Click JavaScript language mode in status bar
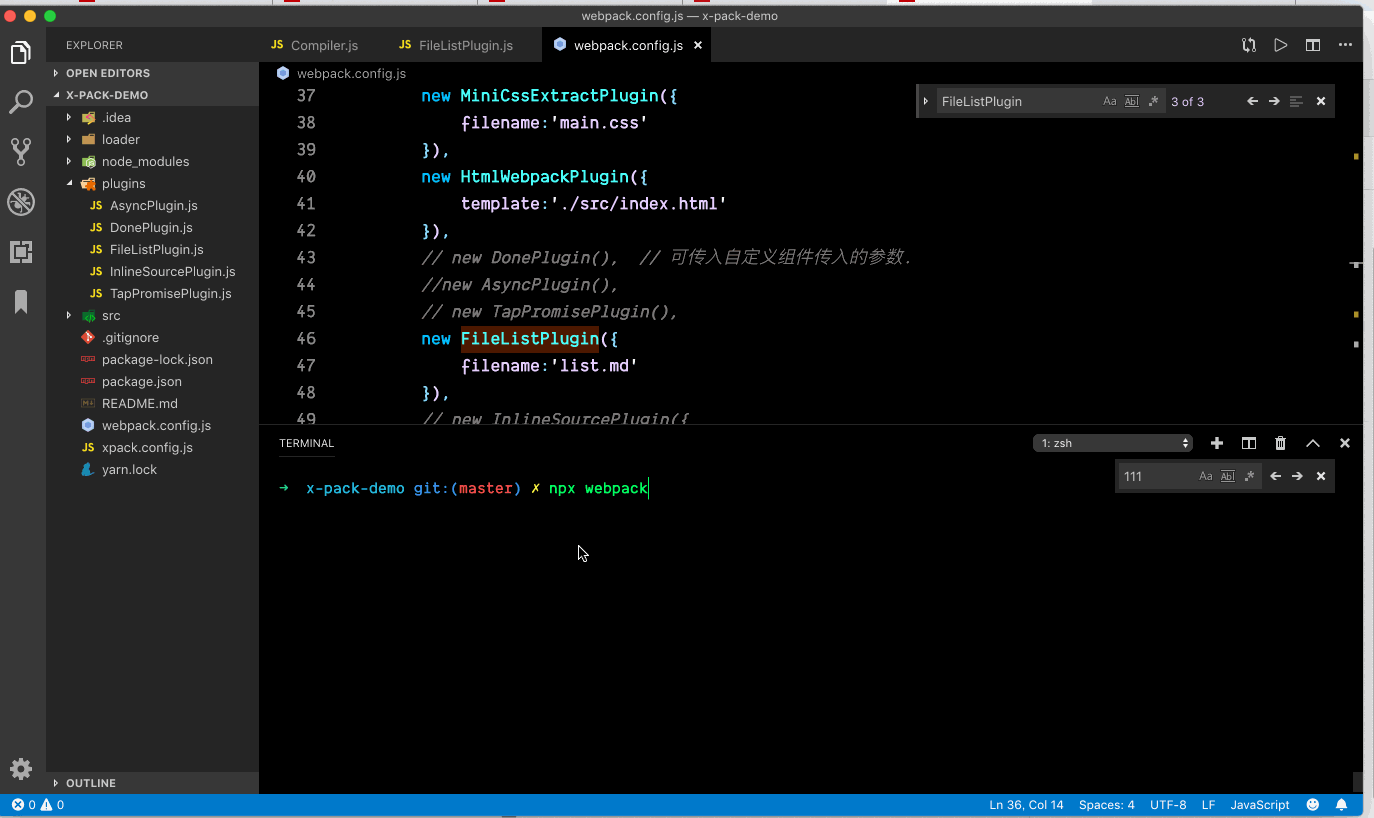 (x=1260, y=805)
